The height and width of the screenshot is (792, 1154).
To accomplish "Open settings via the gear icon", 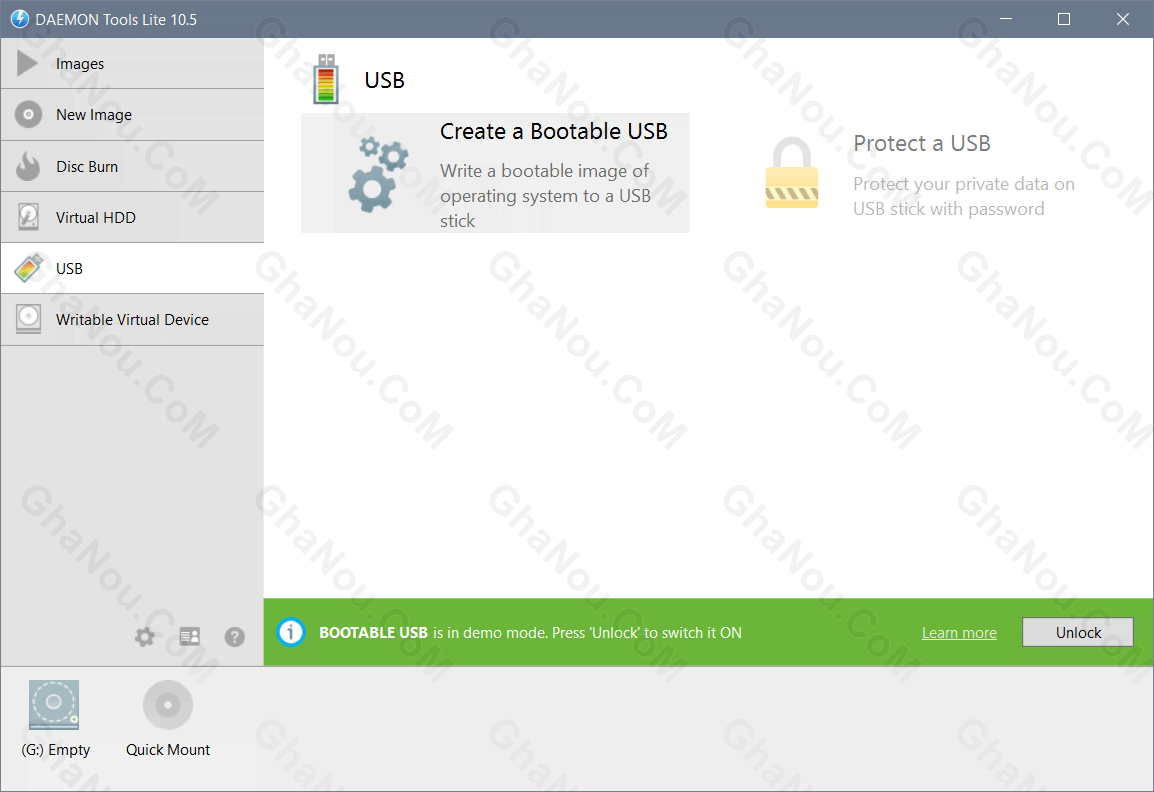I will point(144,637).
